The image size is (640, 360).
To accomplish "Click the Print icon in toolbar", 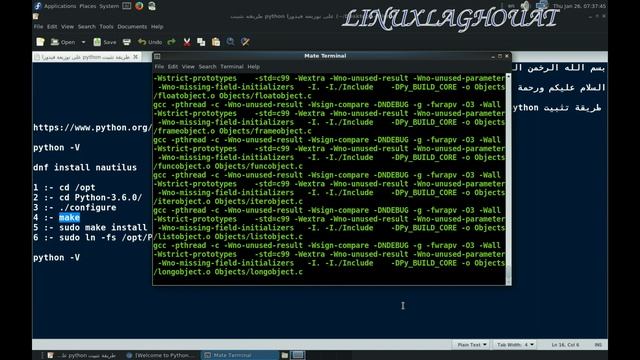I will pyautogui.click(x=127, y=42).
